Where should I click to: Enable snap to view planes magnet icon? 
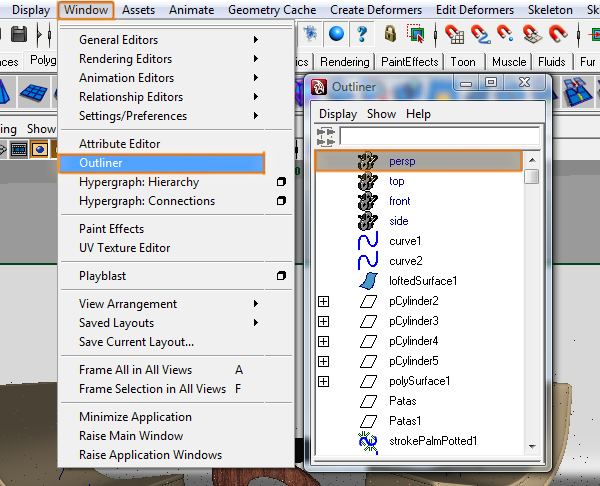click(x=532, y=34)
